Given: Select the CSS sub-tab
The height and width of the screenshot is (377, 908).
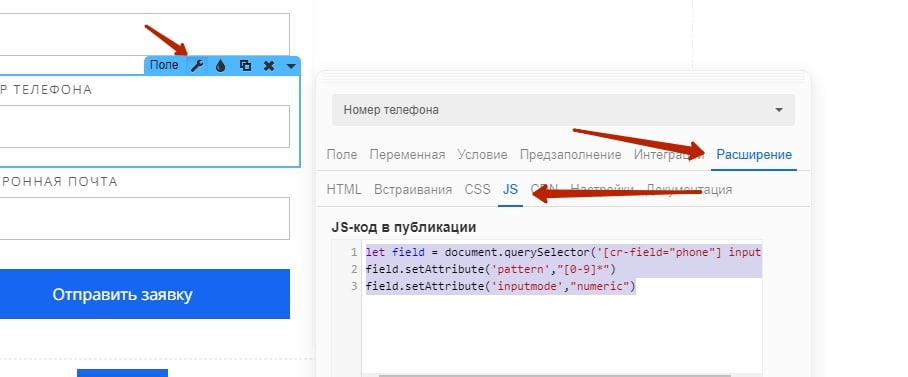Looking at the screenshot, I should 477,189.
